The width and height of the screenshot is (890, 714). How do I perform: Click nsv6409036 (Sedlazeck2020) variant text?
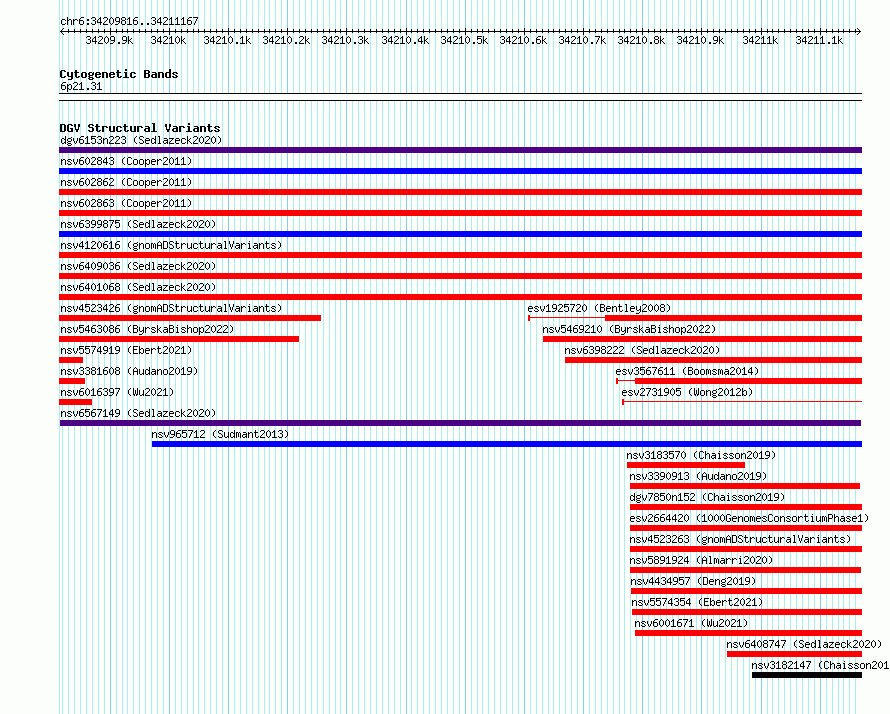tap(138, 266)
